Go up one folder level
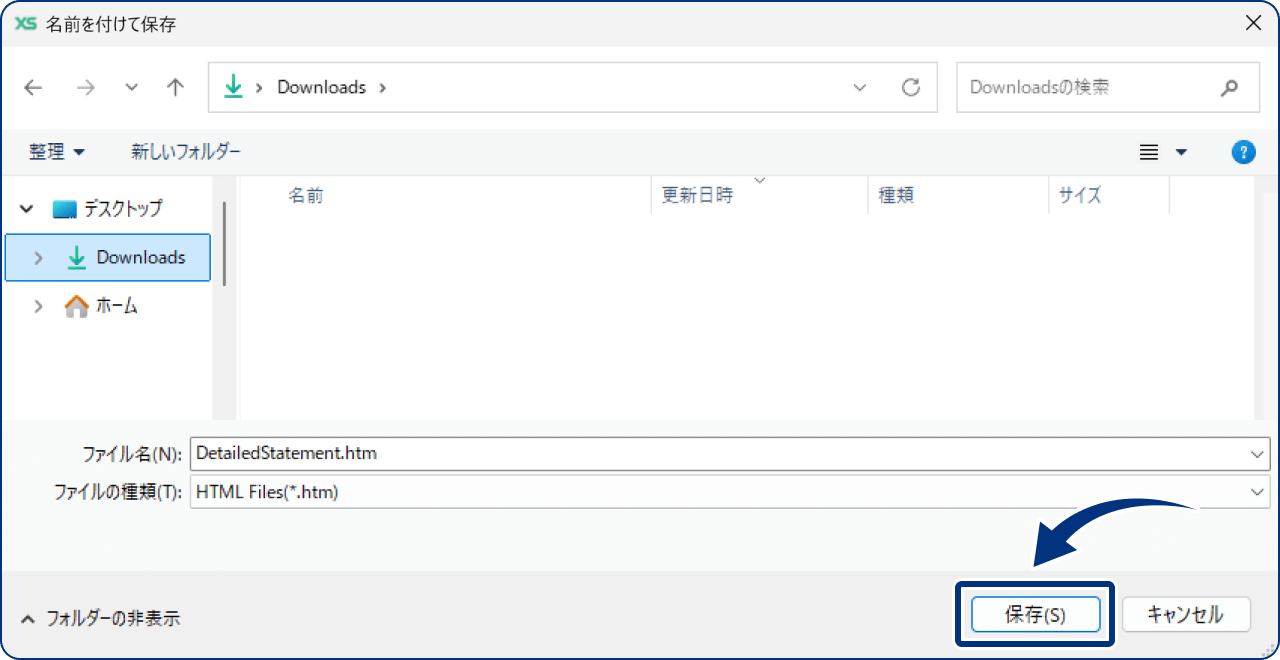Screen dimensions: 1280x660 coord(176,88)
